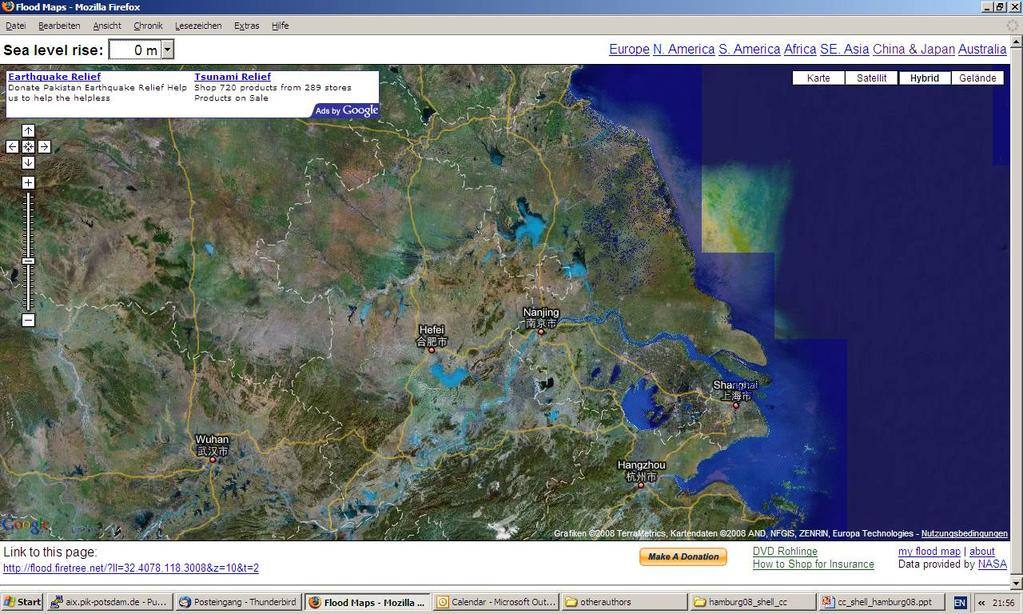Switch to Posteingang Thunderbird taskbar window
Viewport: 1023px width, 614px height.
tap(239, 602)
